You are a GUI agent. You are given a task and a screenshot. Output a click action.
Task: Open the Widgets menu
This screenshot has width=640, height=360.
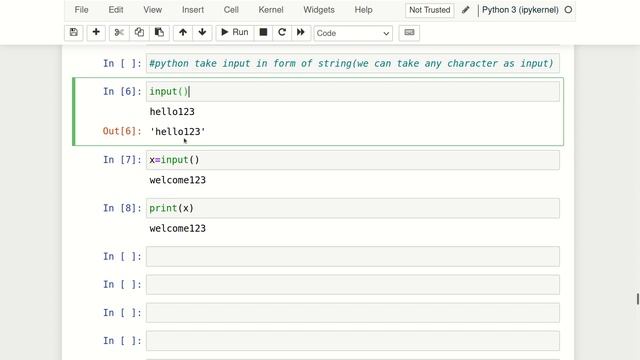(x=319, y=10)
